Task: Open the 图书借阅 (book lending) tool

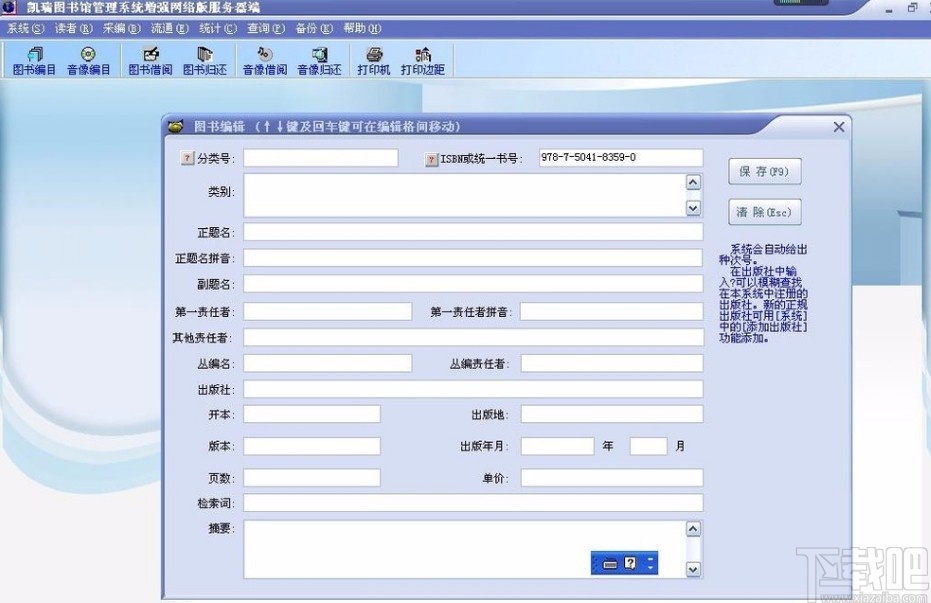Action: pos(149,60)
